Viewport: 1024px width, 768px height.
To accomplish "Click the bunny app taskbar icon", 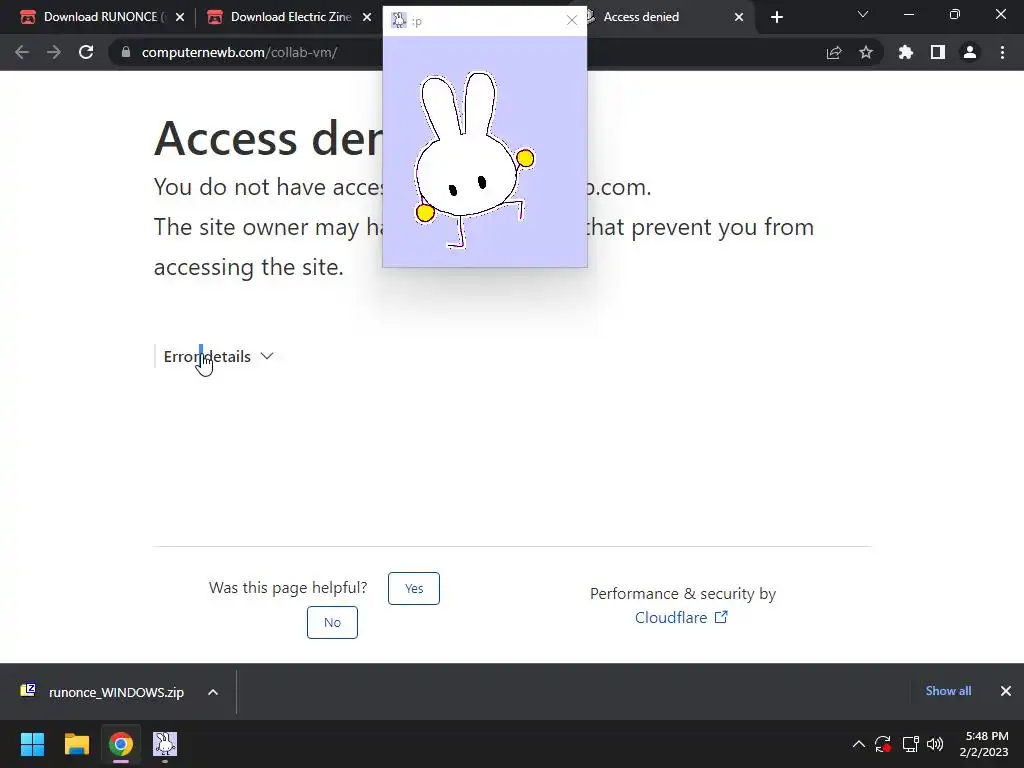I will [x=165, y=744].
